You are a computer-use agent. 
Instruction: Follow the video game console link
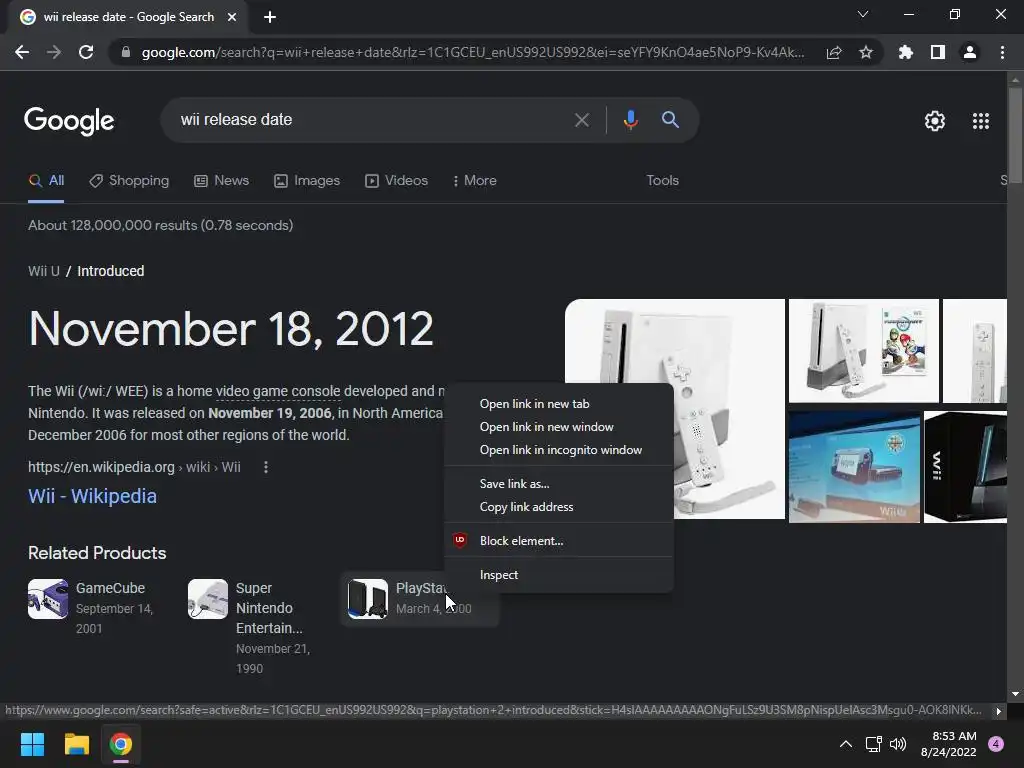tap(278, 391)
